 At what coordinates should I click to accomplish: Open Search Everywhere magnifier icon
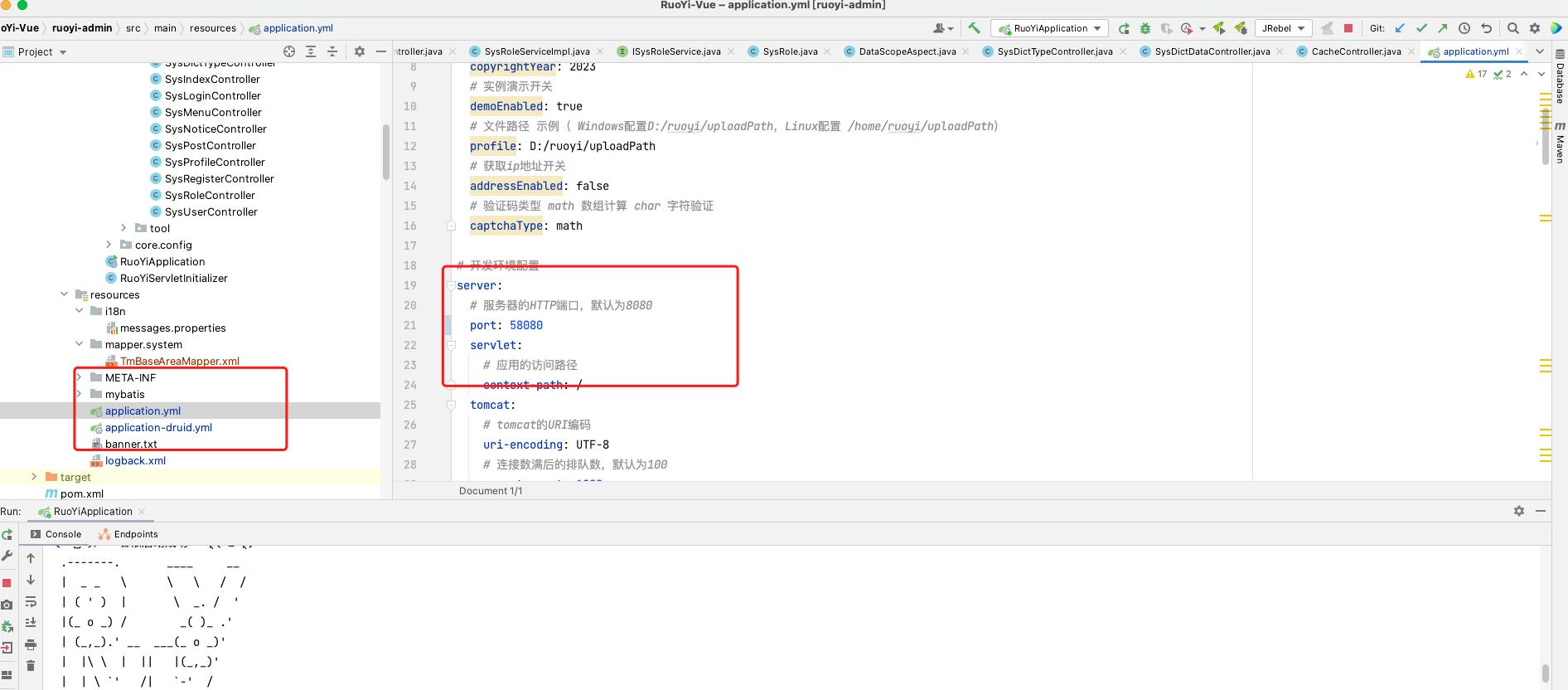coord(1512,28)
